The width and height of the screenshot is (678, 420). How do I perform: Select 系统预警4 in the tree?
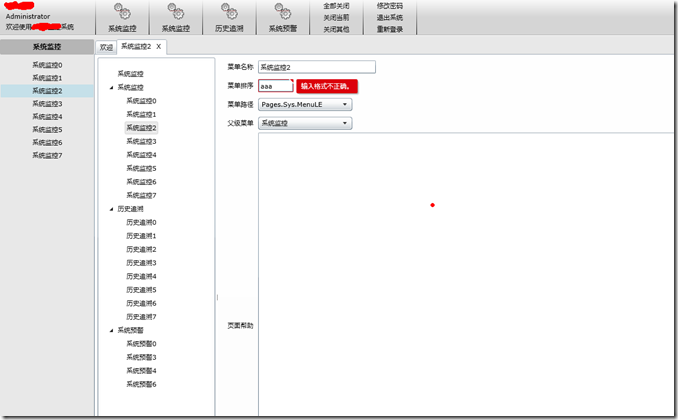(x=141, y=370)
